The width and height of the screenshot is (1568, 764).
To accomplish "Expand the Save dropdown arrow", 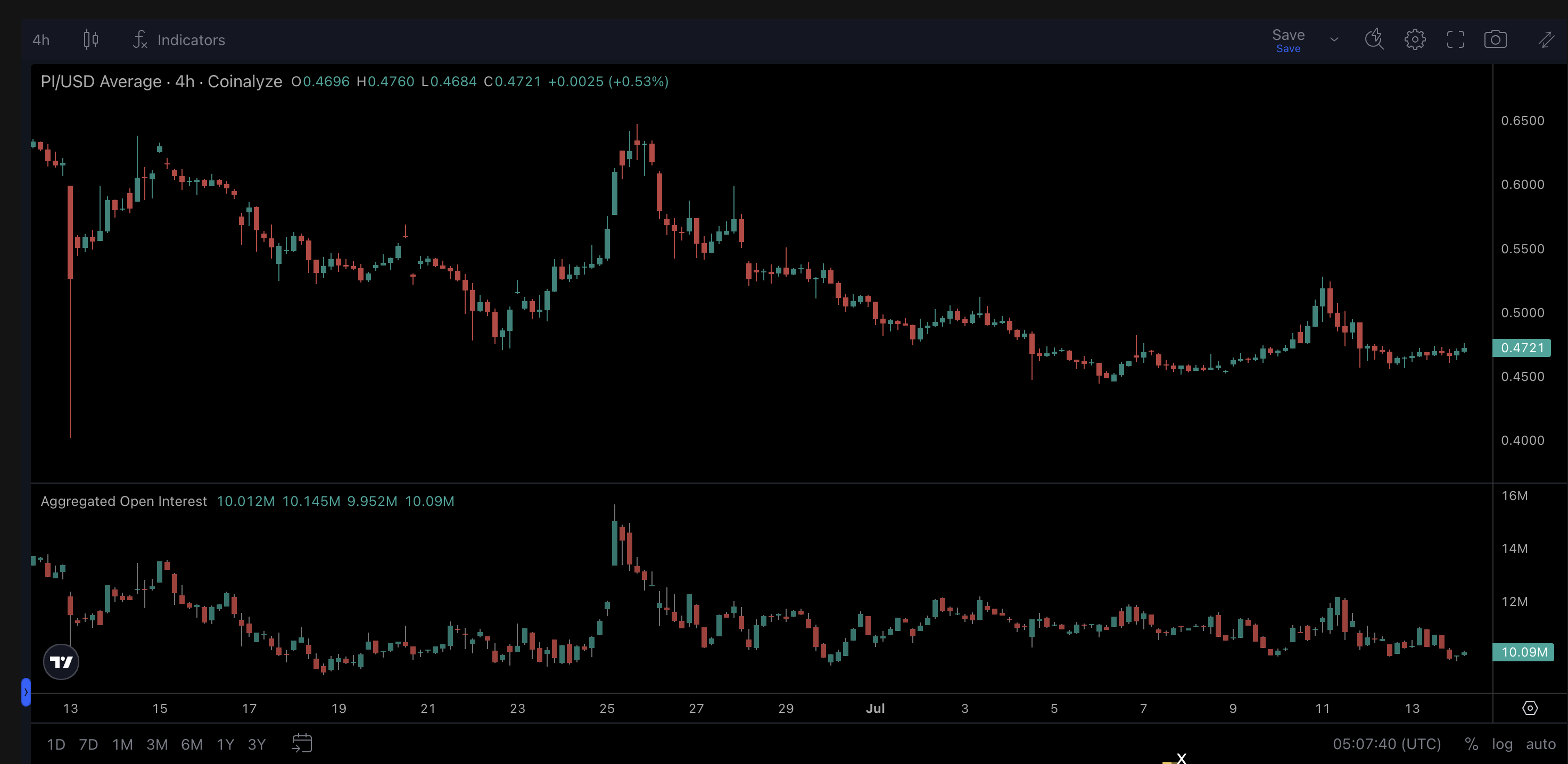I will pos(1334,39).
